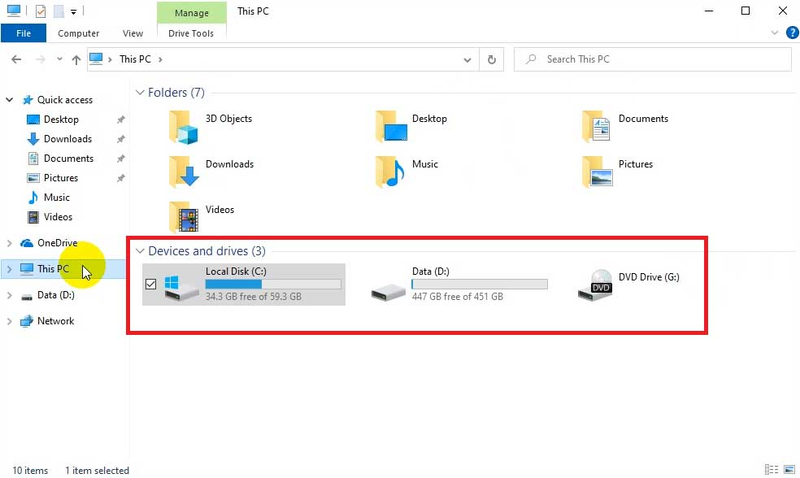Open the address bar history dropdown
The image size is (800, 478).
point(467,60)
